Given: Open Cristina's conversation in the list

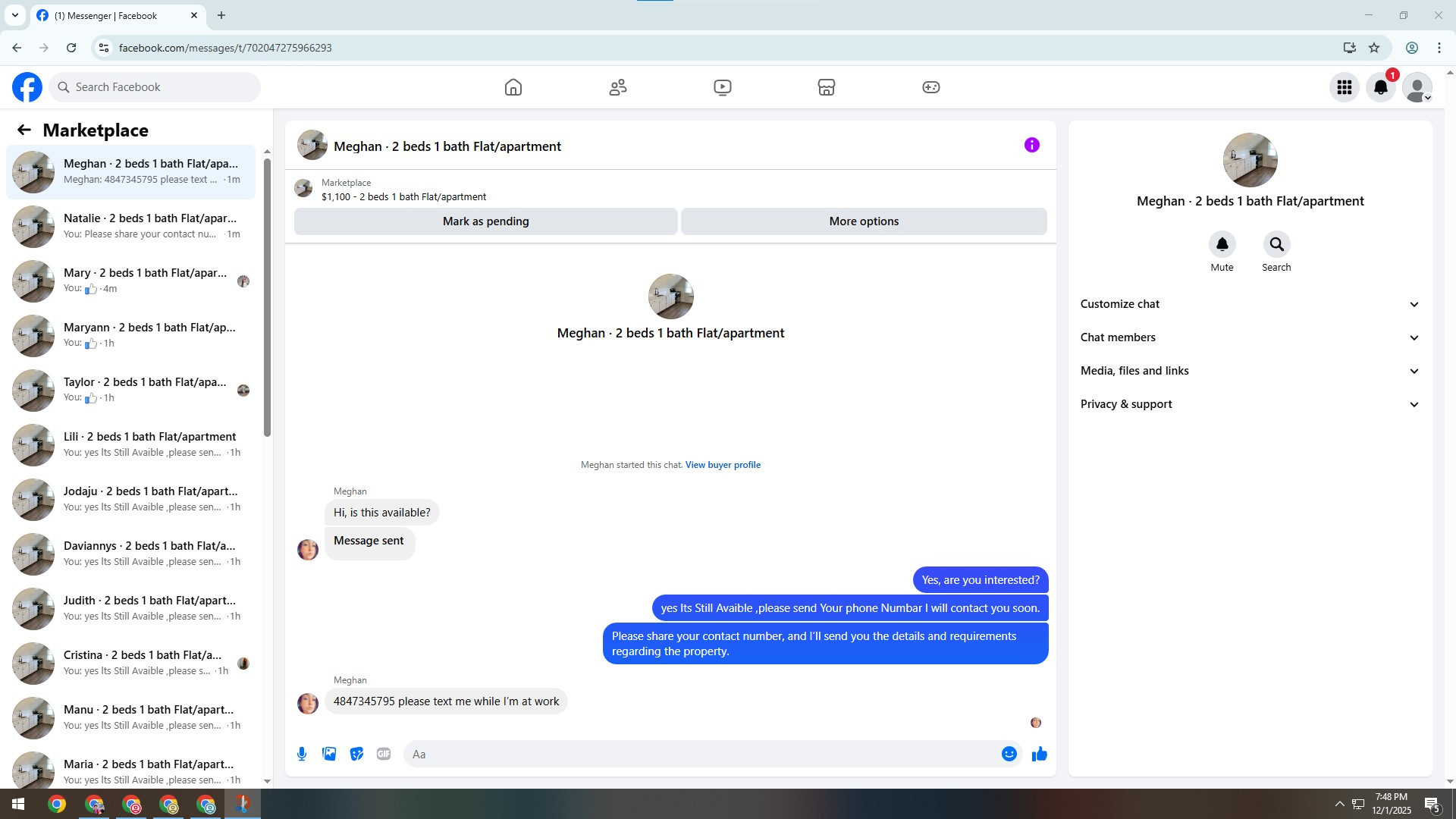Looking at the screenshot, I should pyautogui.click(x=130, y=664).
